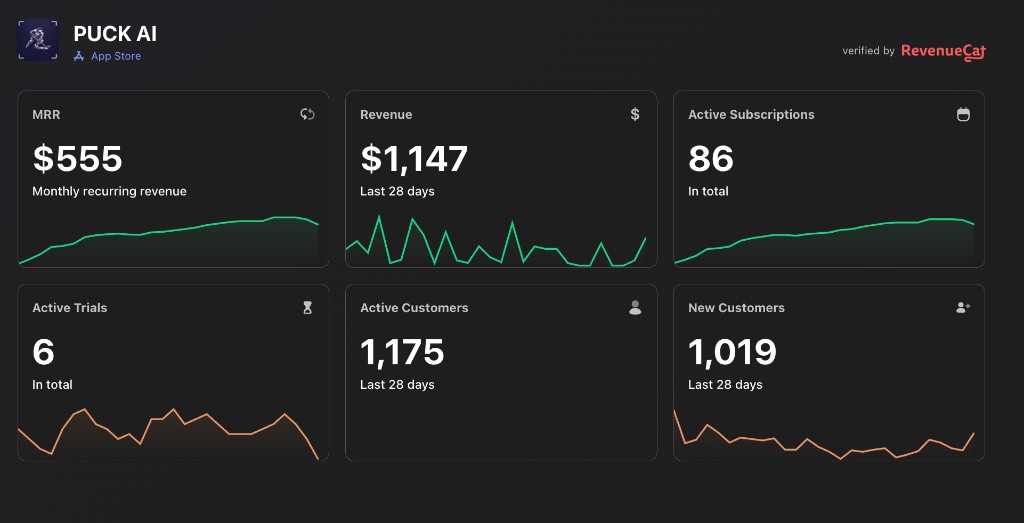Image resolution: width=1024 pixels, height=523 pixels.
Task: Click the Revenue card heading
Action: point(386,115)
